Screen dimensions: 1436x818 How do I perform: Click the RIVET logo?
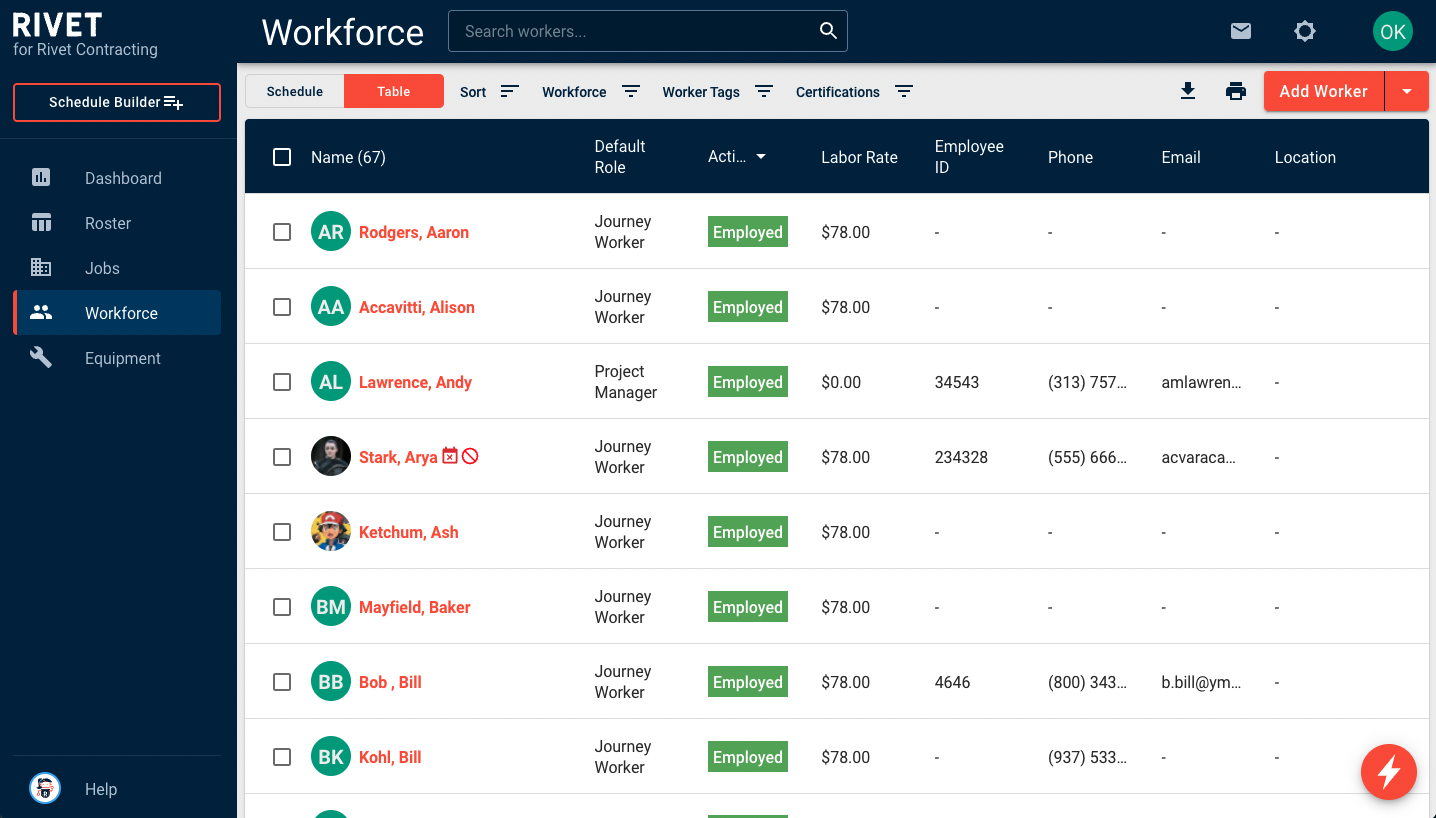(58, 25)
